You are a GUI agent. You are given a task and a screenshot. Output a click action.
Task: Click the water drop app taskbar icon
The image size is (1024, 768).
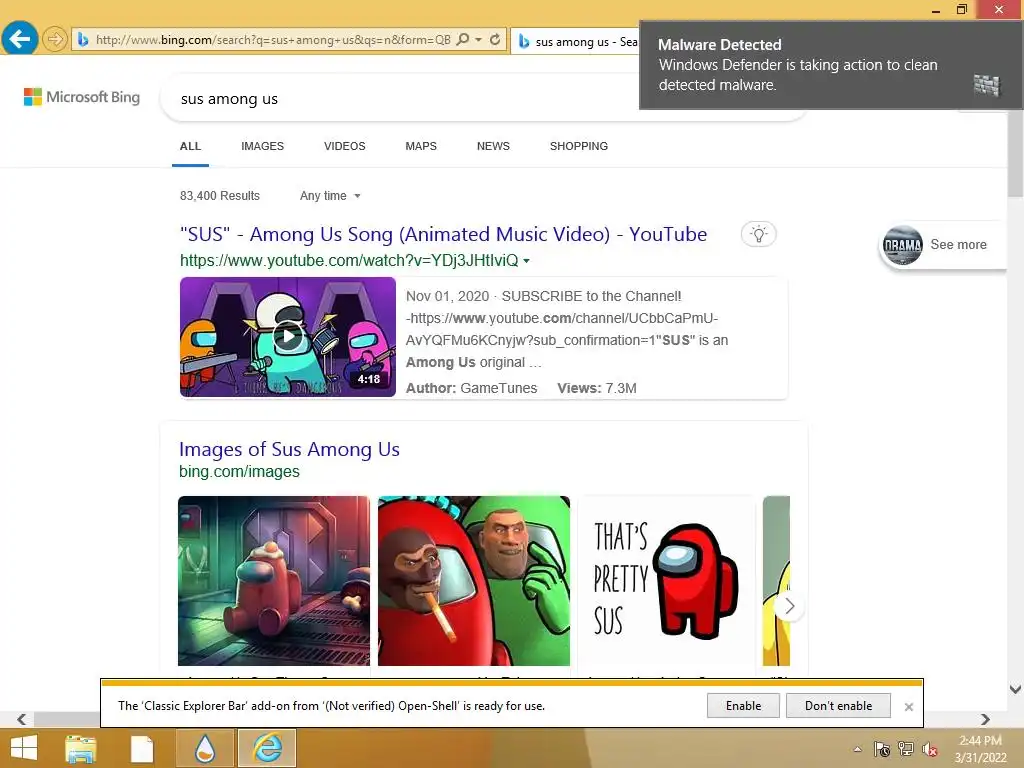coord(205,748)
